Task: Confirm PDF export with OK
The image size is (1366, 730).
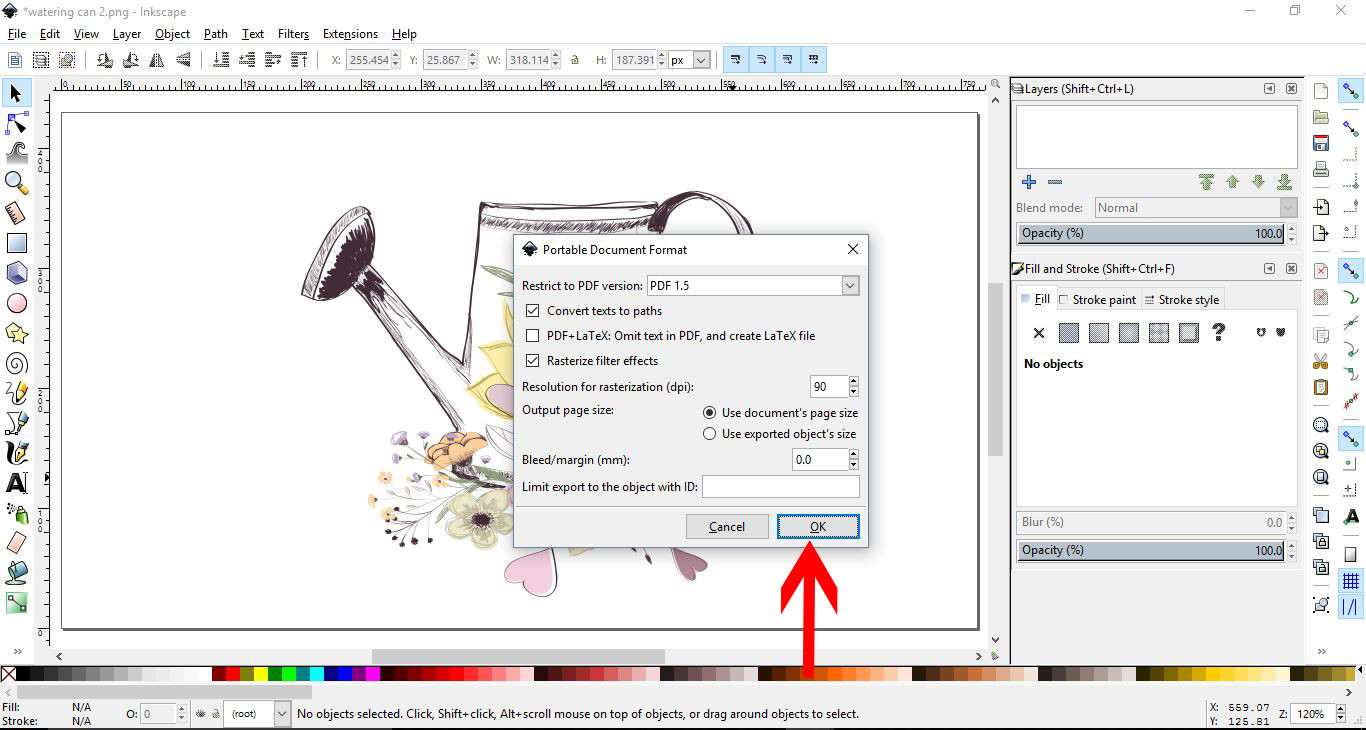Action: pos(818,526)
